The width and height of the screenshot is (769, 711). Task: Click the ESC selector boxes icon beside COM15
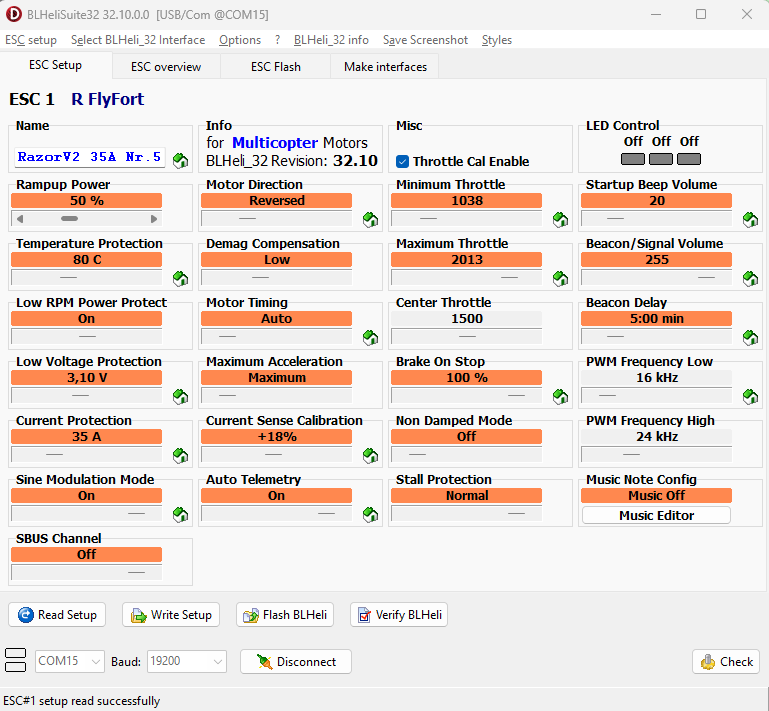pos(15,660)
